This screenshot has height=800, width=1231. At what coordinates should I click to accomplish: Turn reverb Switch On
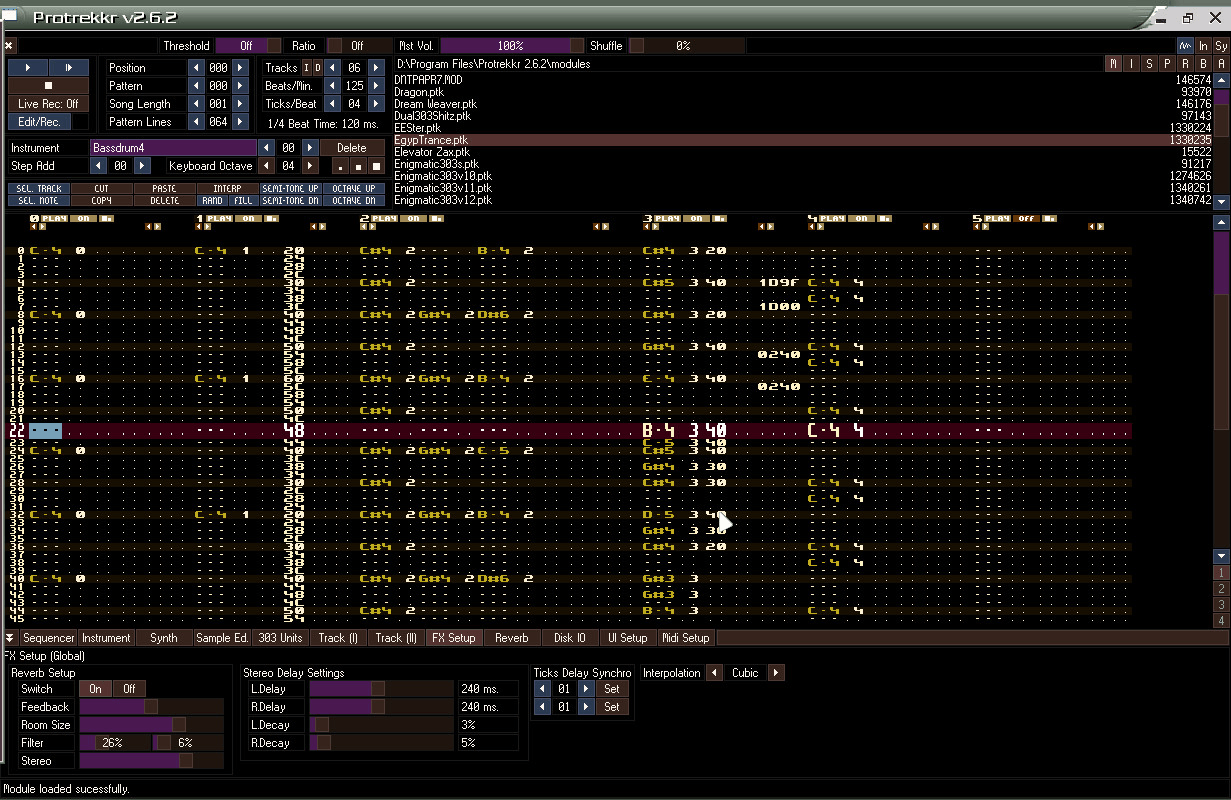tap(95, 689)
